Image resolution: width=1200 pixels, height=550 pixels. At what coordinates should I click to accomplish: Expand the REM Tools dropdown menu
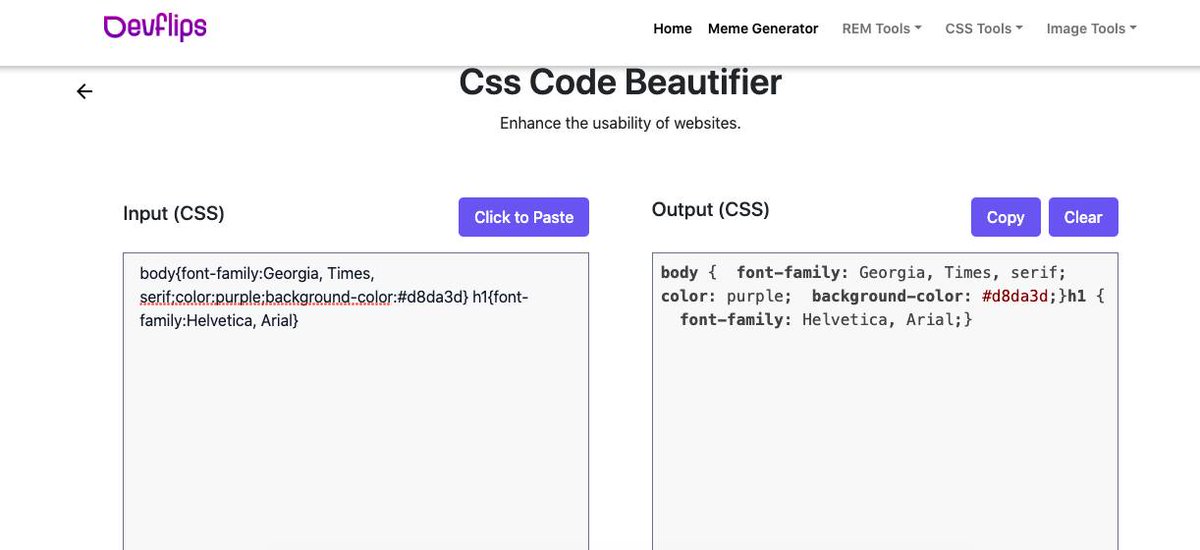point(882,28)
